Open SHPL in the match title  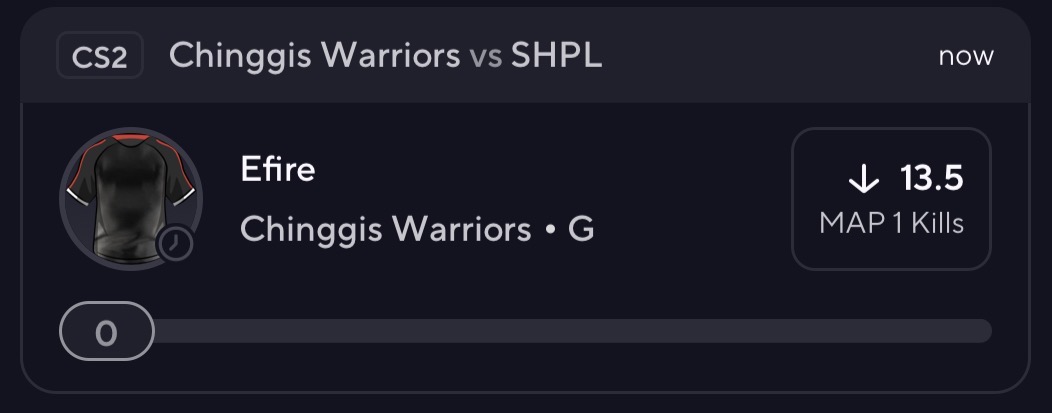[x=556, y=56]
